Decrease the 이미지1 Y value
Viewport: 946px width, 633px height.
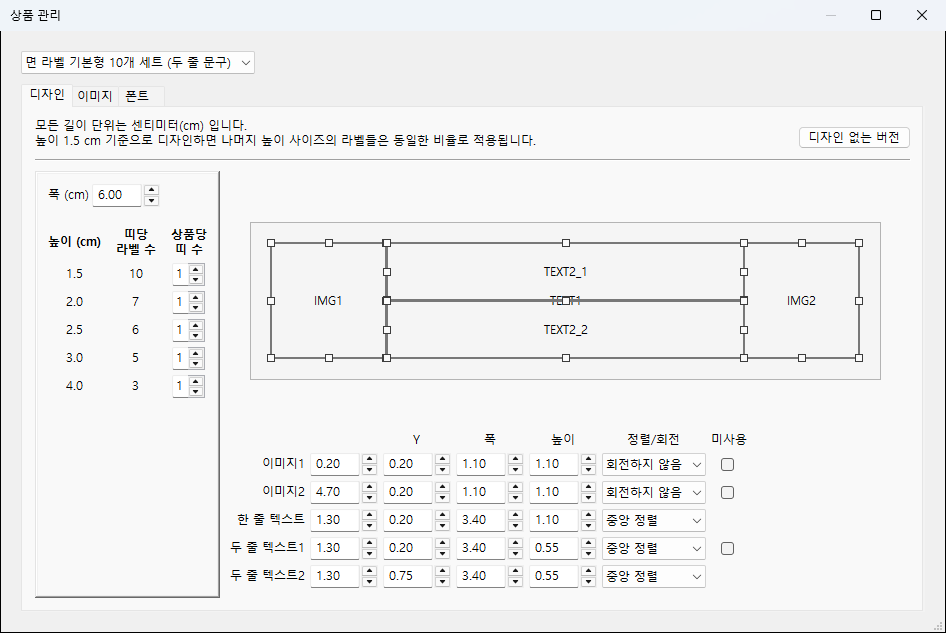(443, 469)
